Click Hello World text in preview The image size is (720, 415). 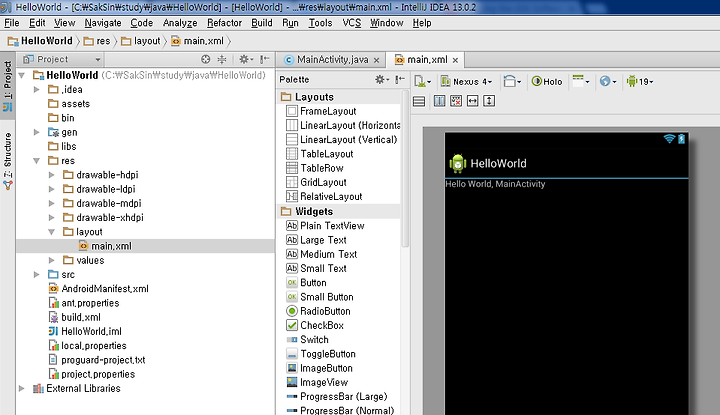(495, 184)
